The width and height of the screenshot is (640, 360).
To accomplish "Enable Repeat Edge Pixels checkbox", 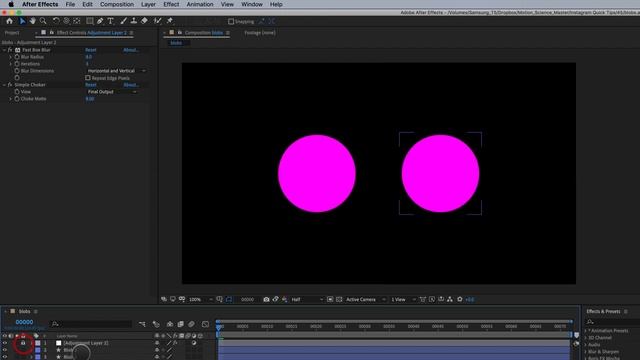I will (x=88, y=78).
